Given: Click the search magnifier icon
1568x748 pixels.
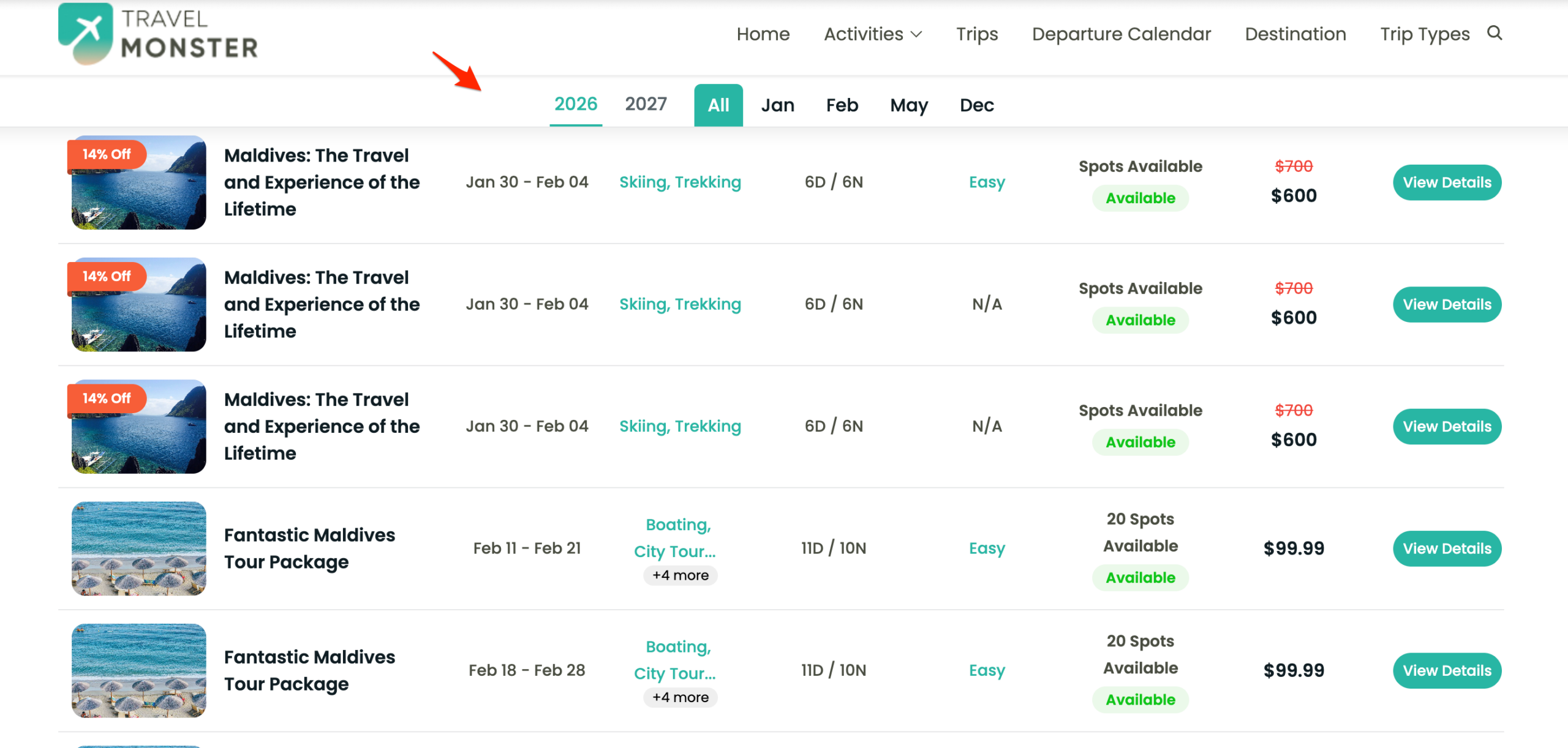Looking at the screenshot, I should 1494,33.
